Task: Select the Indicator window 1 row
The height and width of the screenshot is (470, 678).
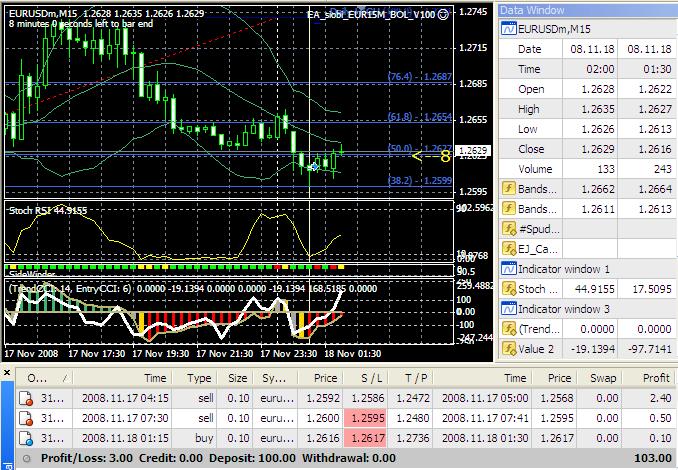Action: tap(587, 269)
